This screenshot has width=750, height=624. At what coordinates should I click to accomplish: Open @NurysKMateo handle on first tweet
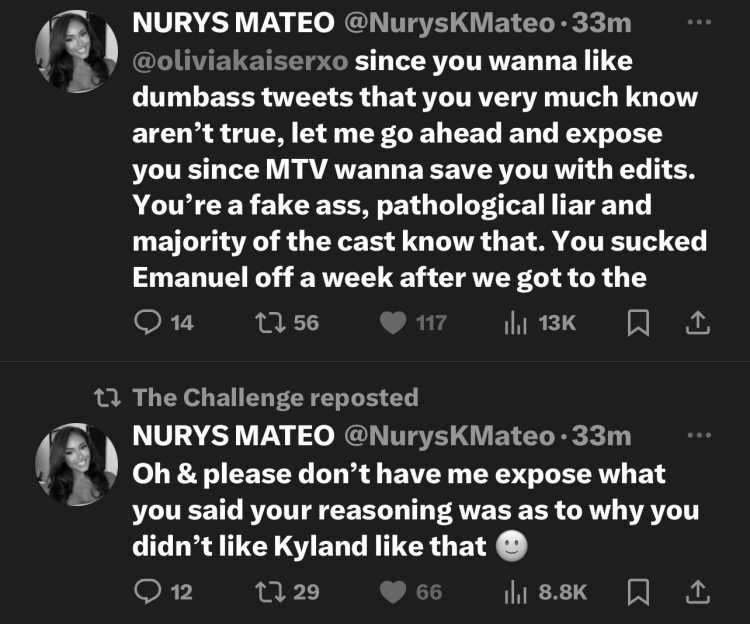tap(450, 23)
